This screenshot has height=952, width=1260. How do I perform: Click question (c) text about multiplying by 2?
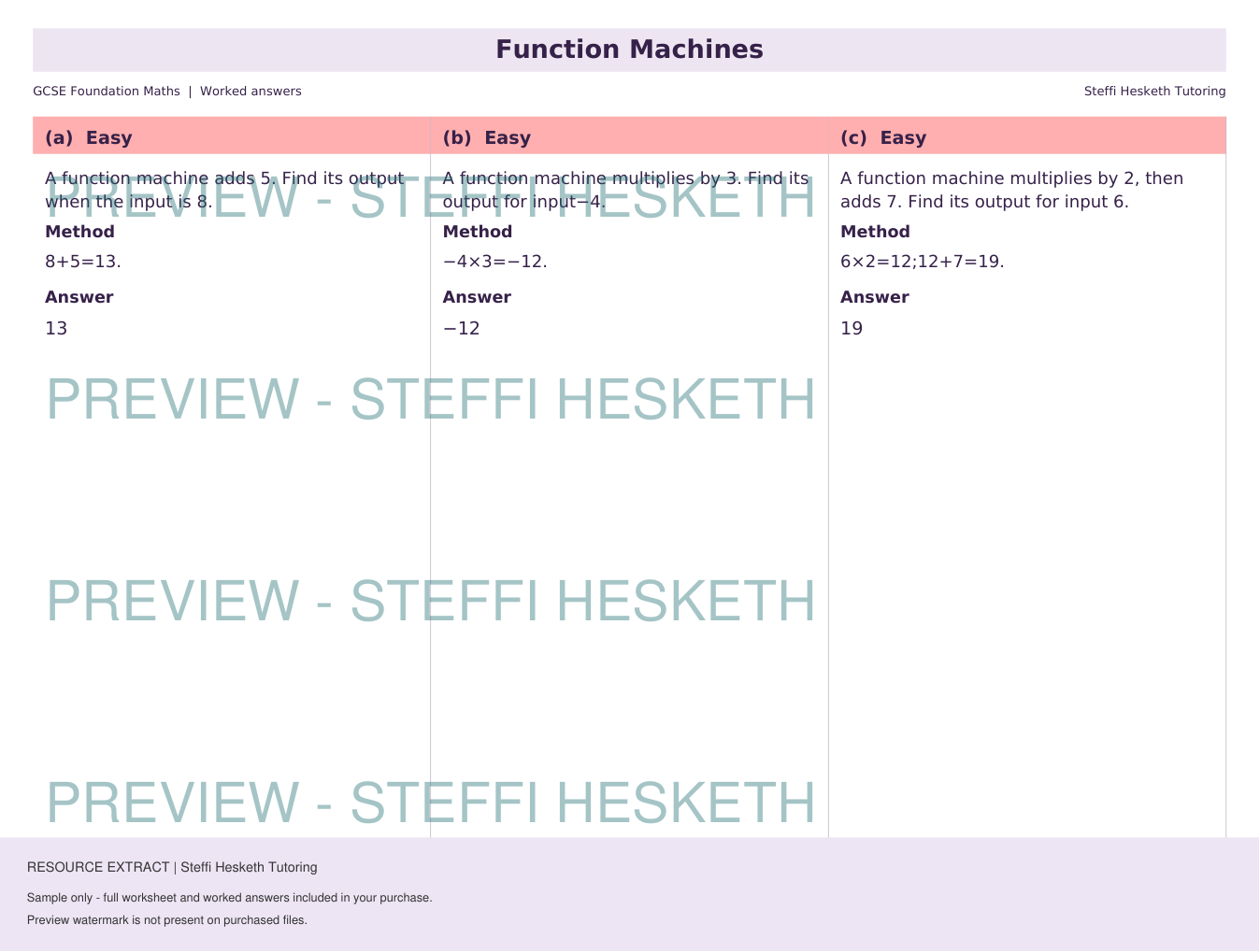click(1011, 190)
